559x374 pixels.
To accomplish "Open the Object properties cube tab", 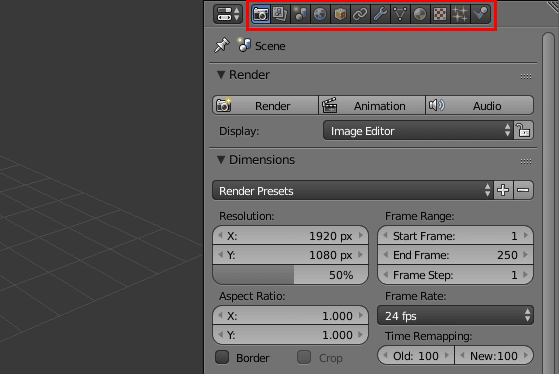I will point(340,14).
